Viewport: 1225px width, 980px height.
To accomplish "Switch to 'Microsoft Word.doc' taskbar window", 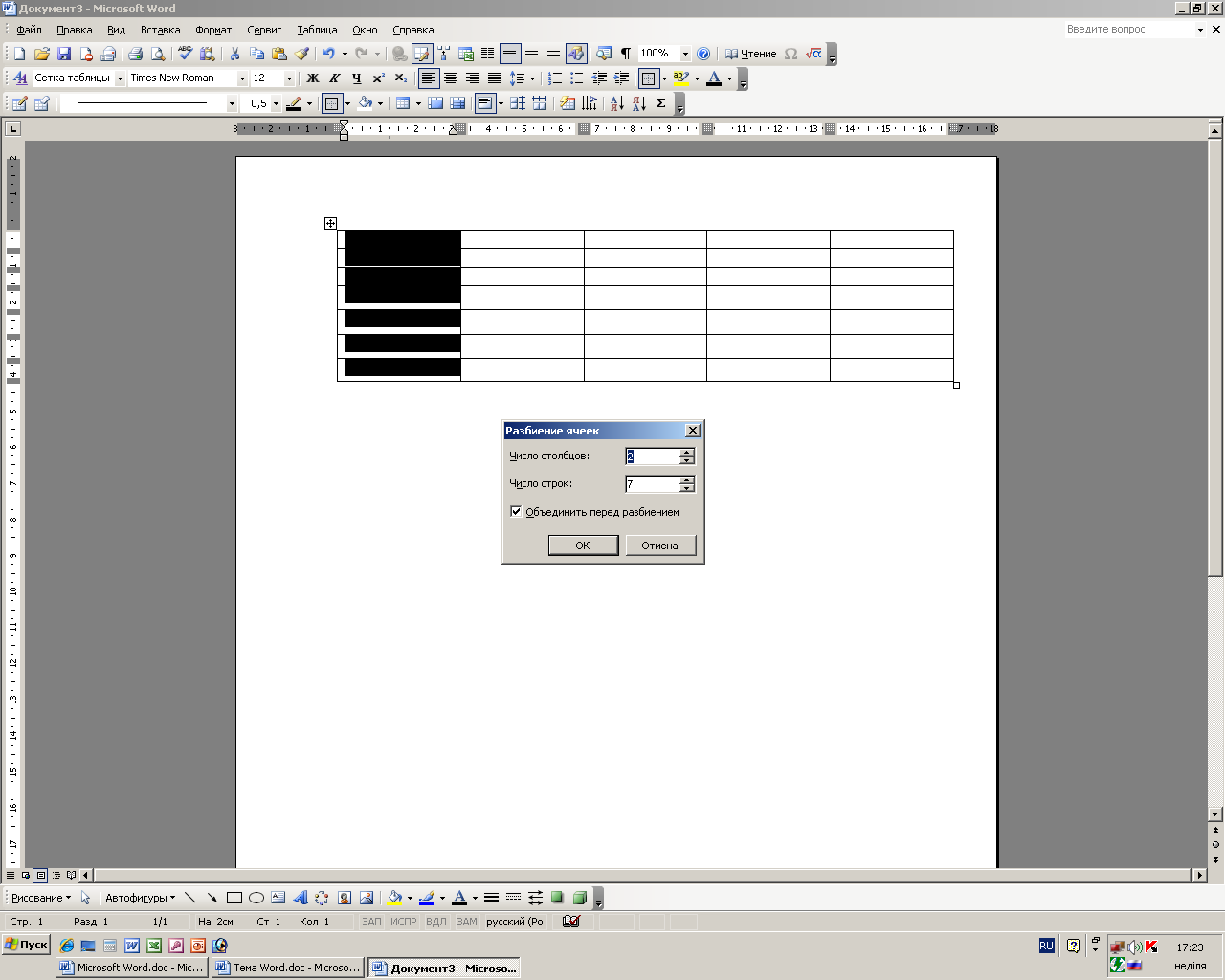I will click(x=131, y=968).
